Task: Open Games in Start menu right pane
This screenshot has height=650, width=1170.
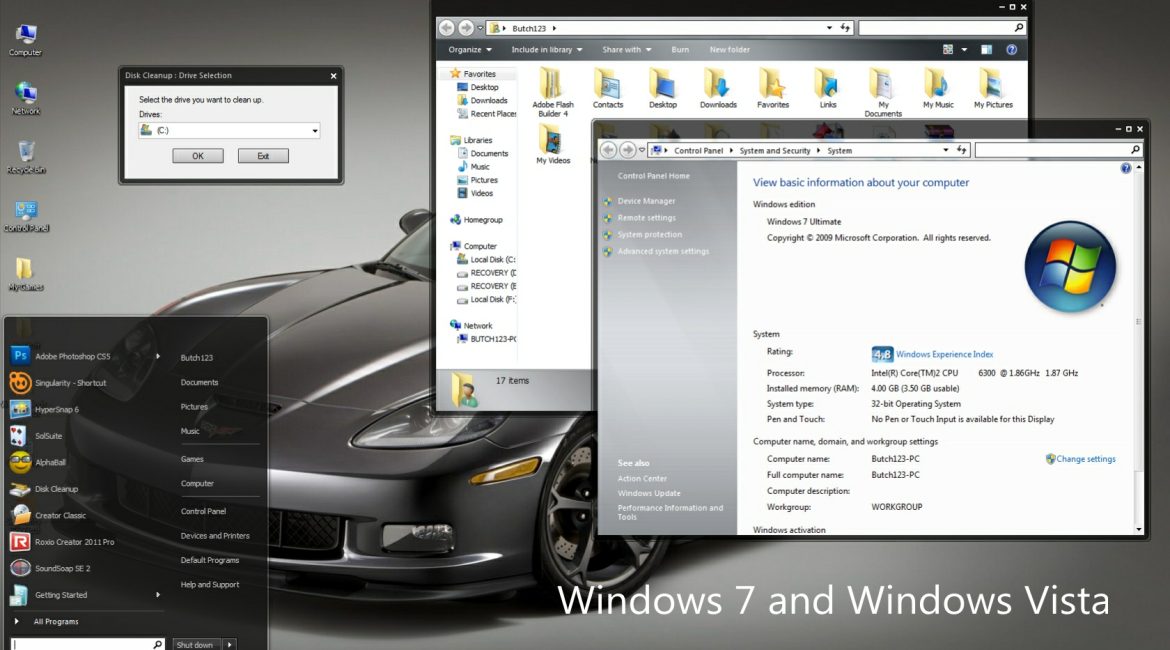Action: [192, 459]
